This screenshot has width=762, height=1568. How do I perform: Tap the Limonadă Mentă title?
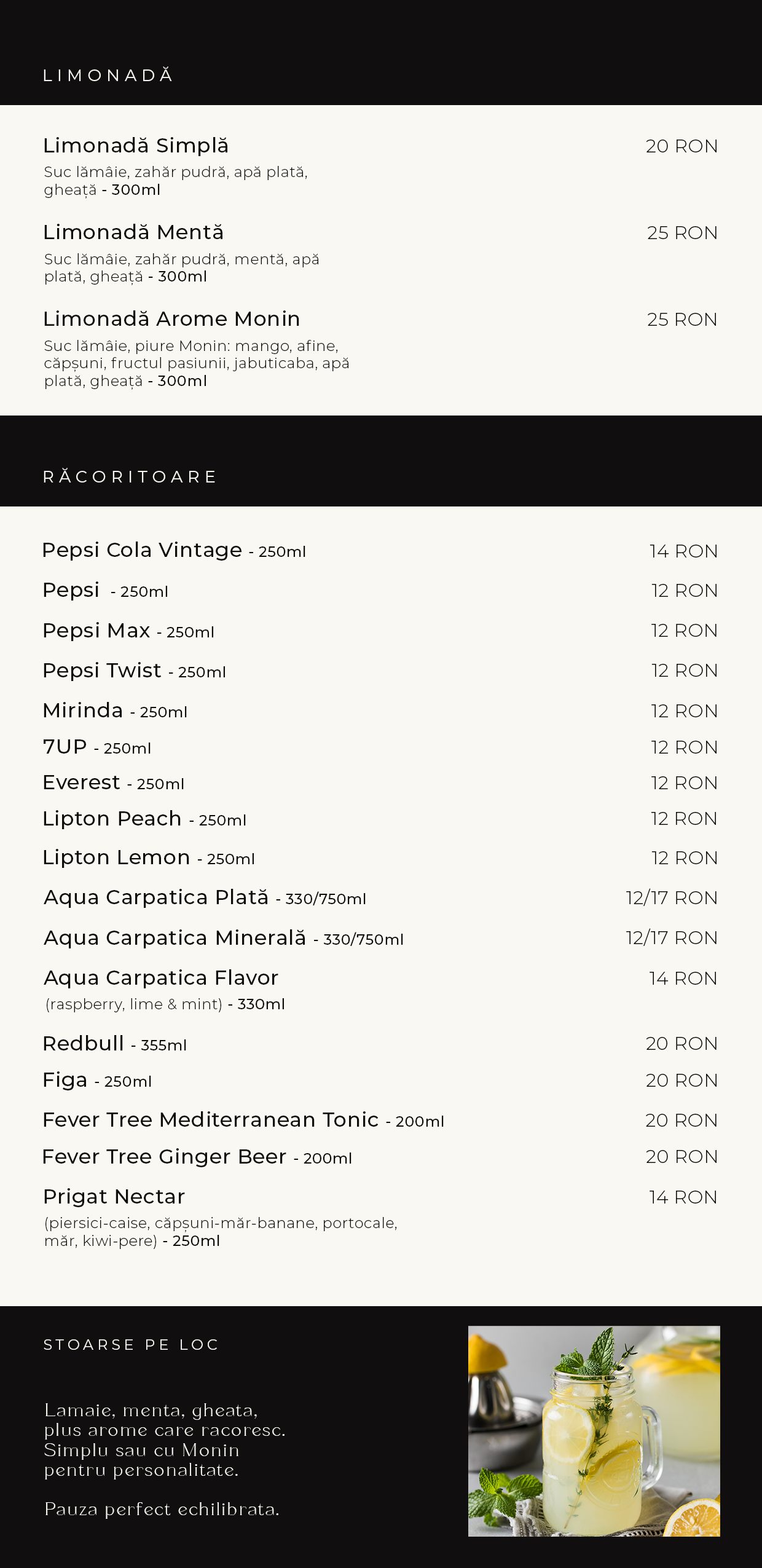133,233
